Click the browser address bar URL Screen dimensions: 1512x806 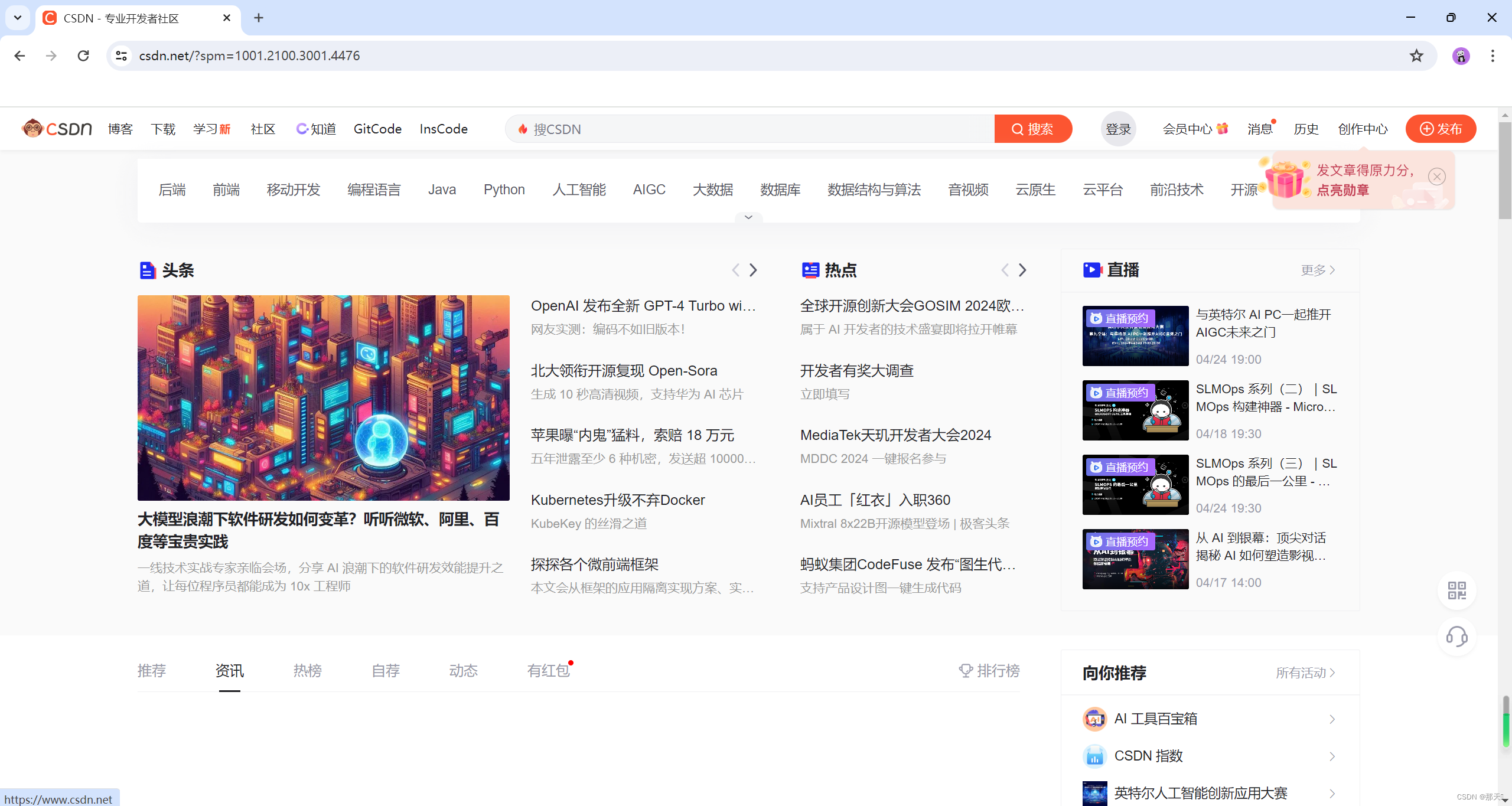pyautogui.click(x=249, y=56)
